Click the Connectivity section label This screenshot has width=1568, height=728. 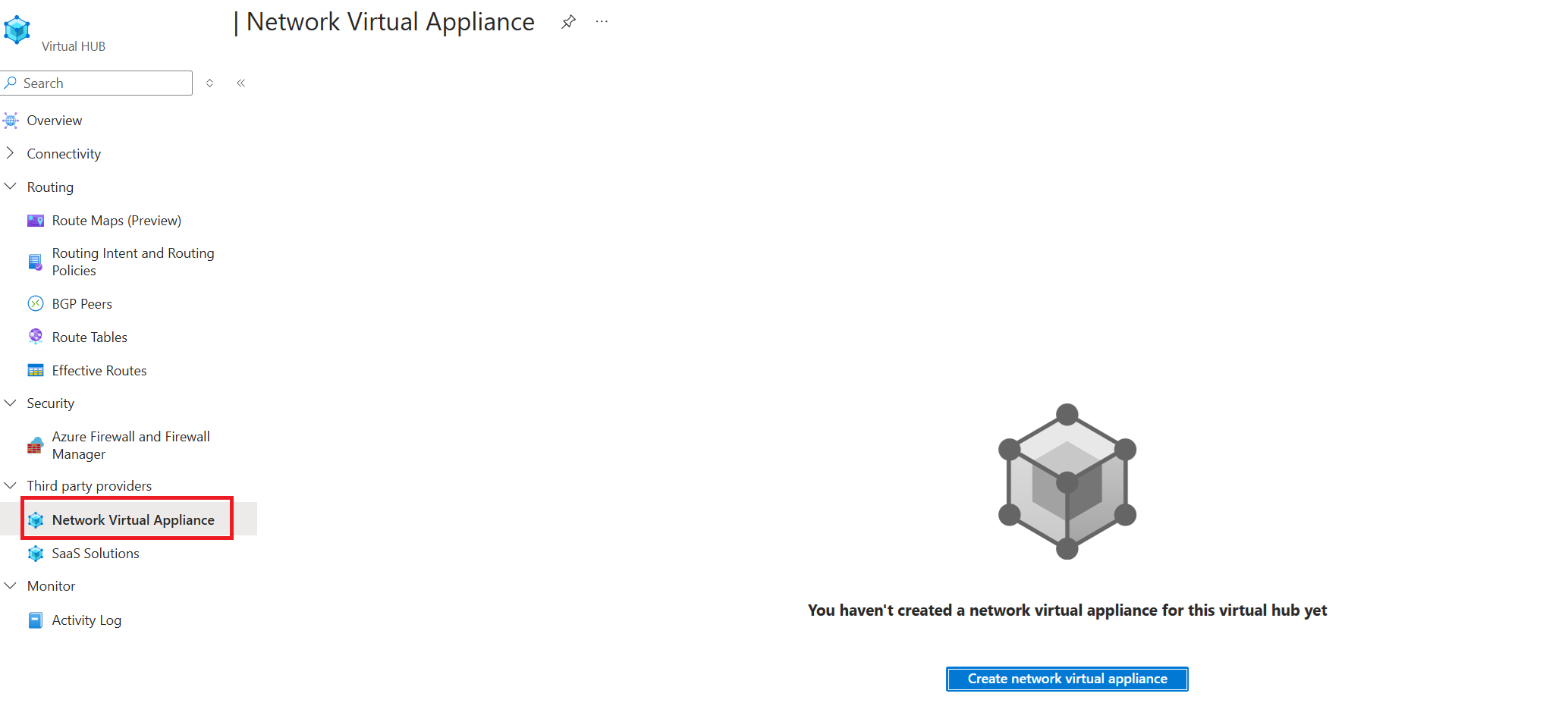point(64,154)
